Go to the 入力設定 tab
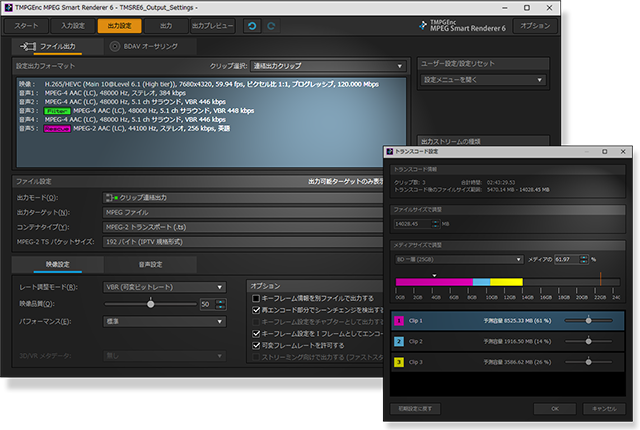640x430 pixels. click(73, 26)
